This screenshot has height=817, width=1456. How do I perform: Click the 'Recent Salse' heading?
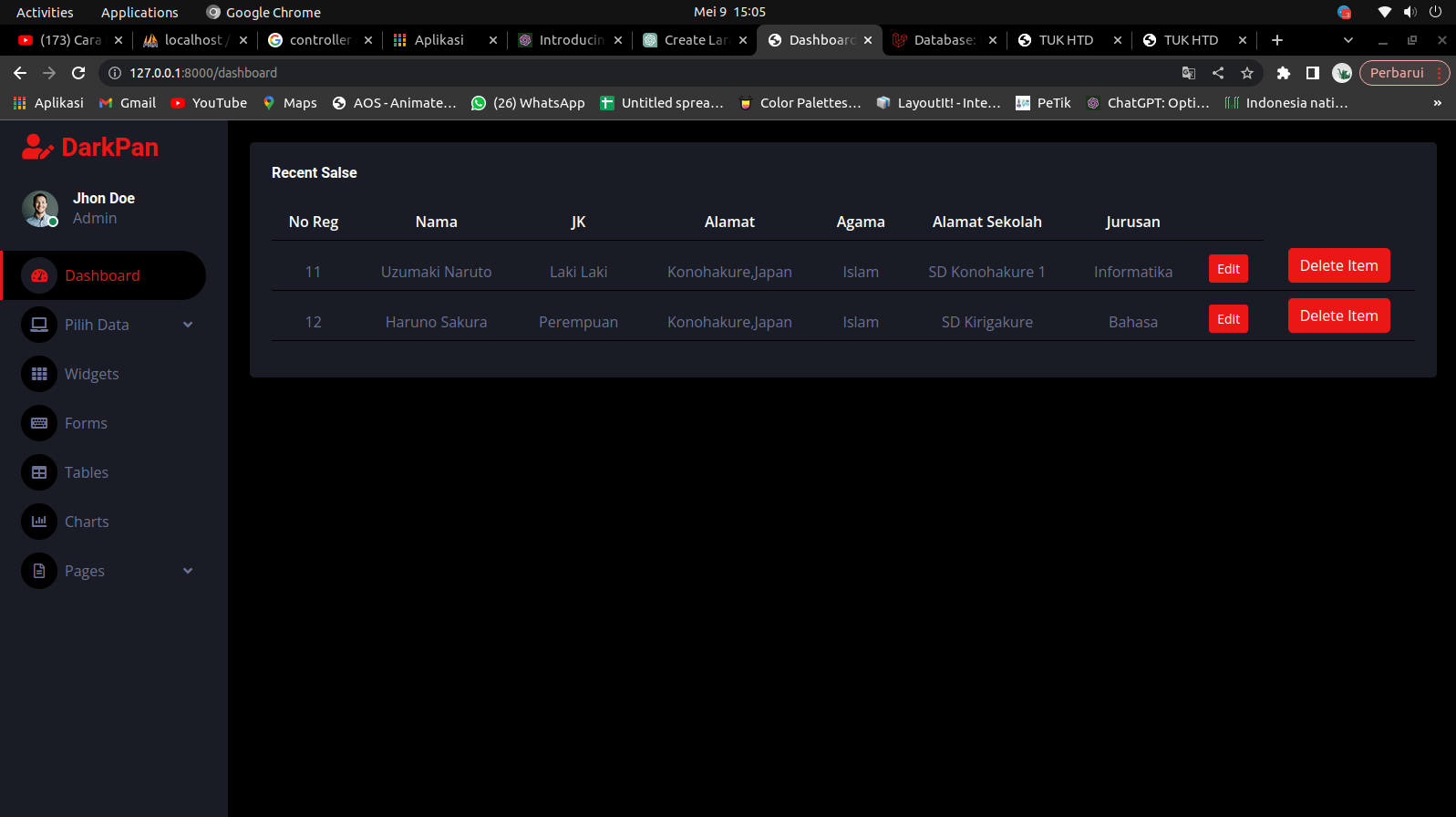pos(314,172)
